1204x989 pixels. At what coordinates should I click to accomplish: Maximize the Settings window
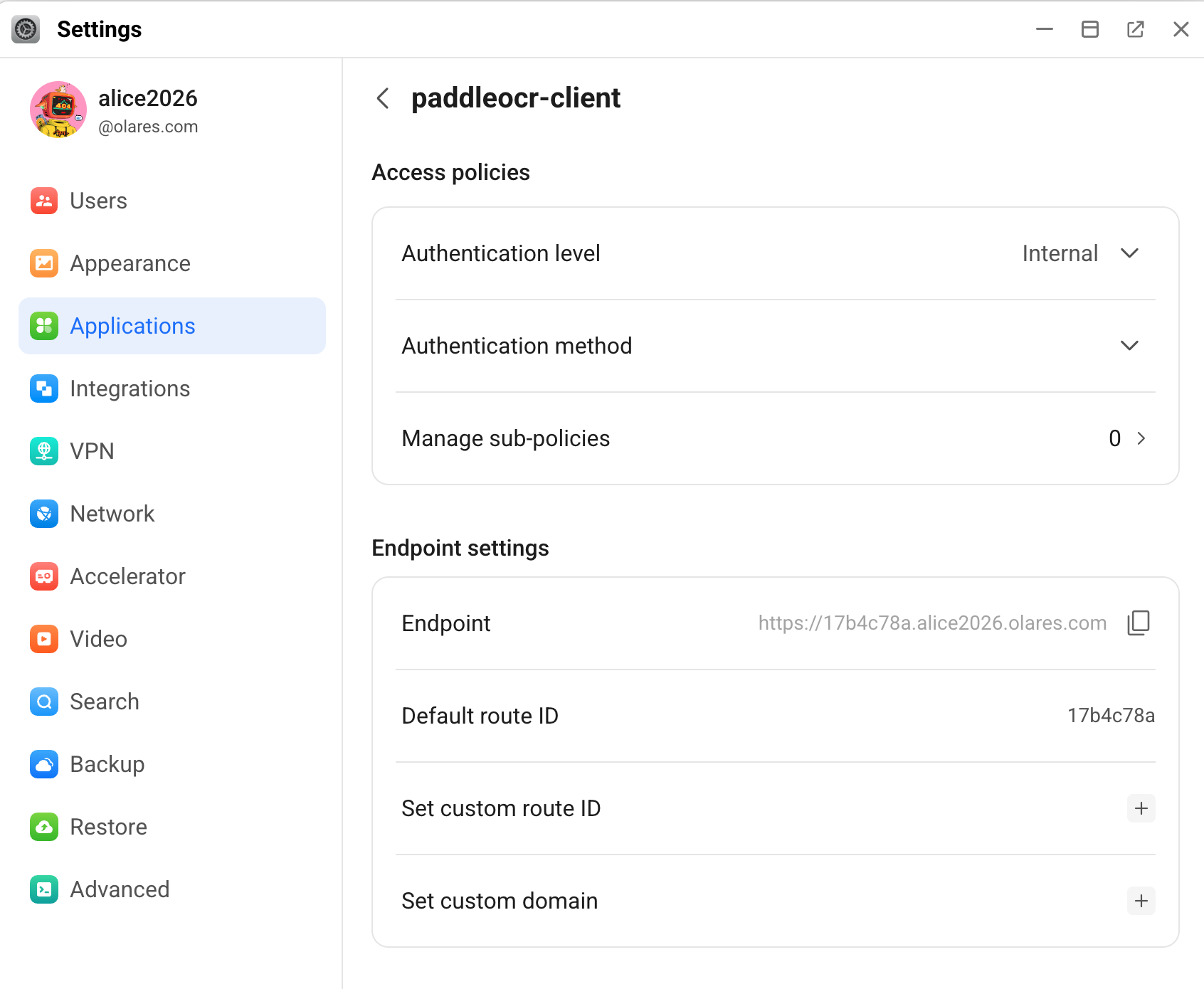[1090, 29]
